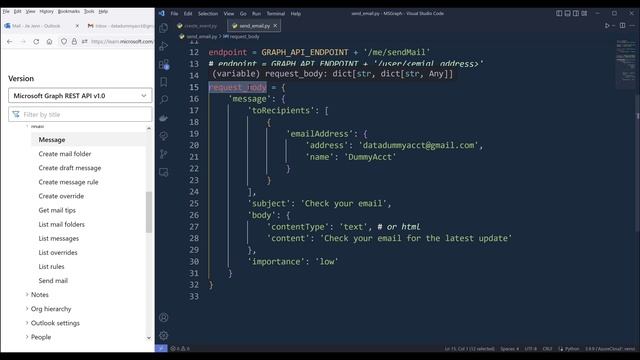The width and height of the screenshot is (640, 360).
Task: Open the Search view in activity bar
Action: tap(164, 100)
